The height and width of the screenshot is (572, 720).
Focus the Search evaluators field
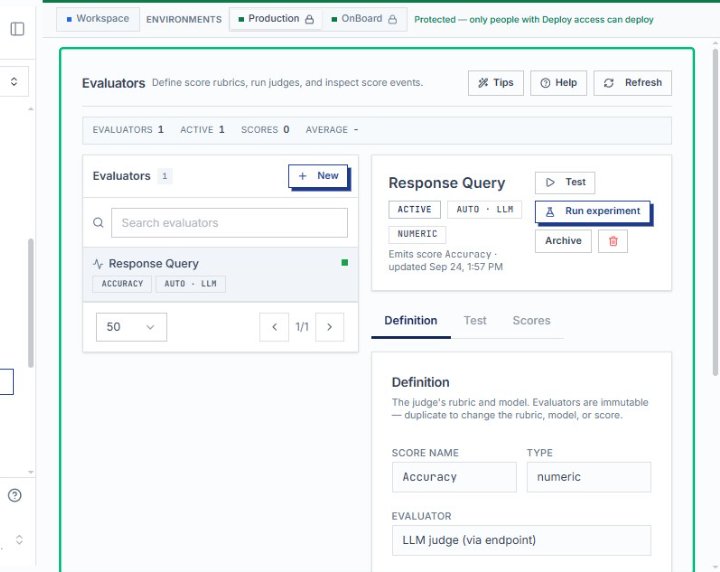coord(229,223)
